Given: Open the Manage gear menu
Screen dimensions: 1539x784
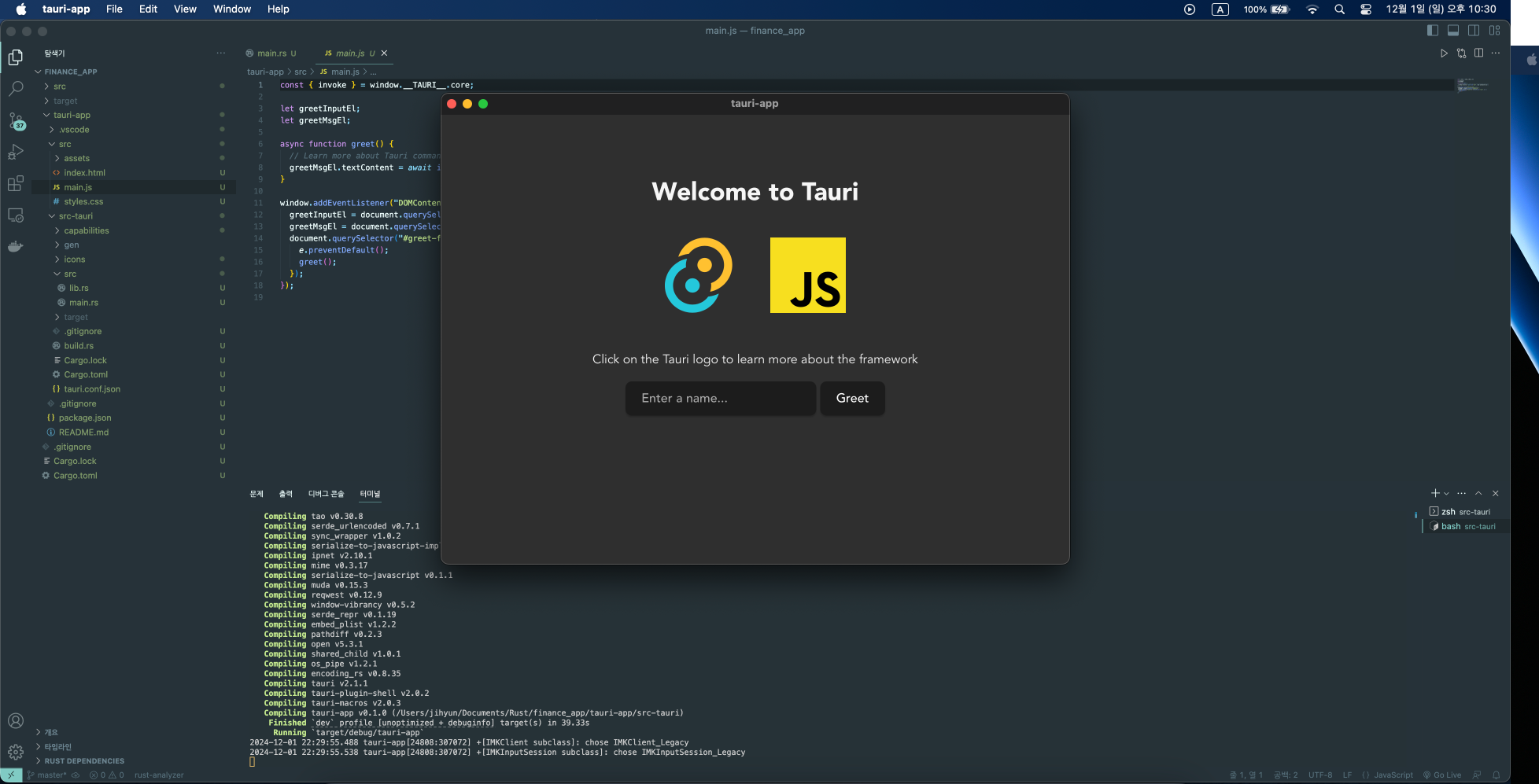Looking at the screenshot, I should point(16,752).
